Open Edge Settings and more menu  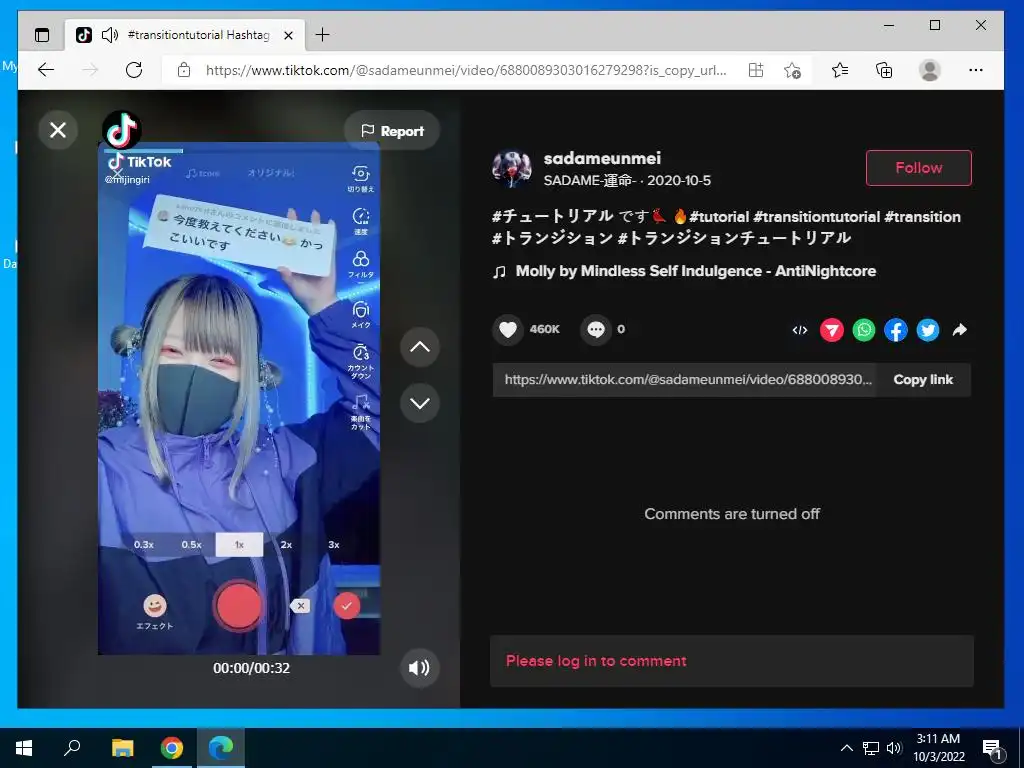(976, 70)
